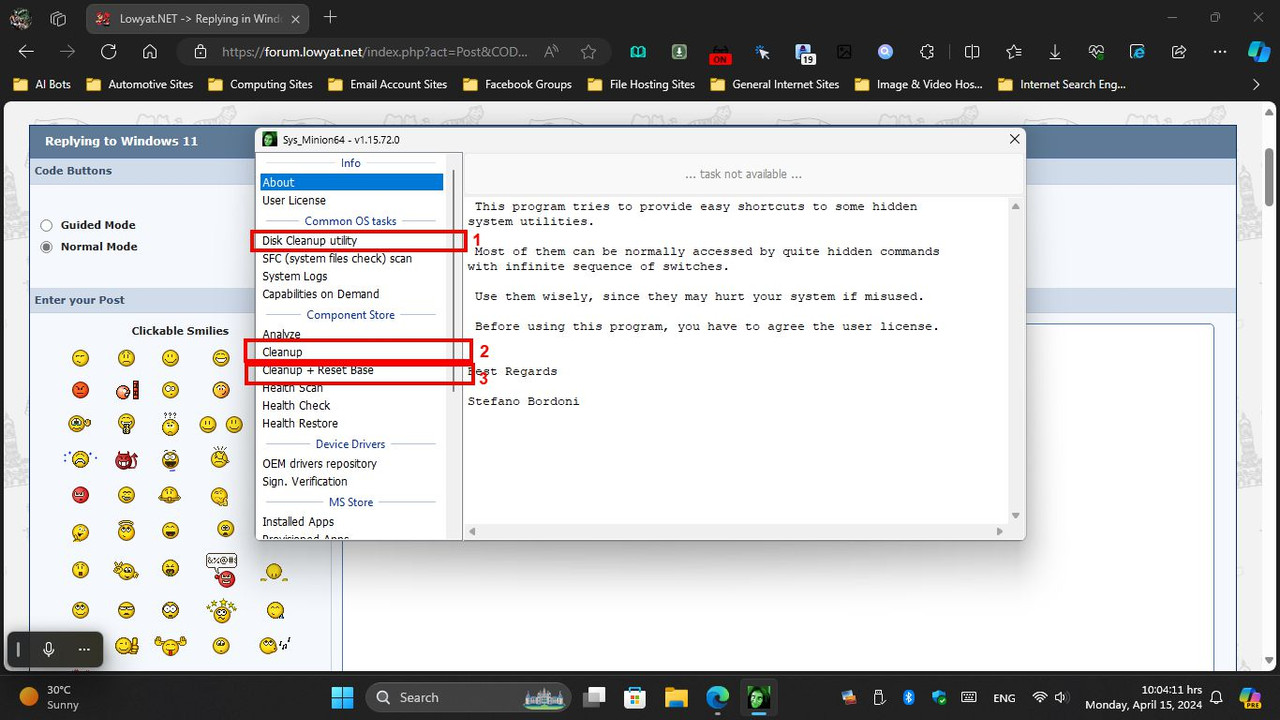Select the Normal Mode radio button

tap(46, 247)
